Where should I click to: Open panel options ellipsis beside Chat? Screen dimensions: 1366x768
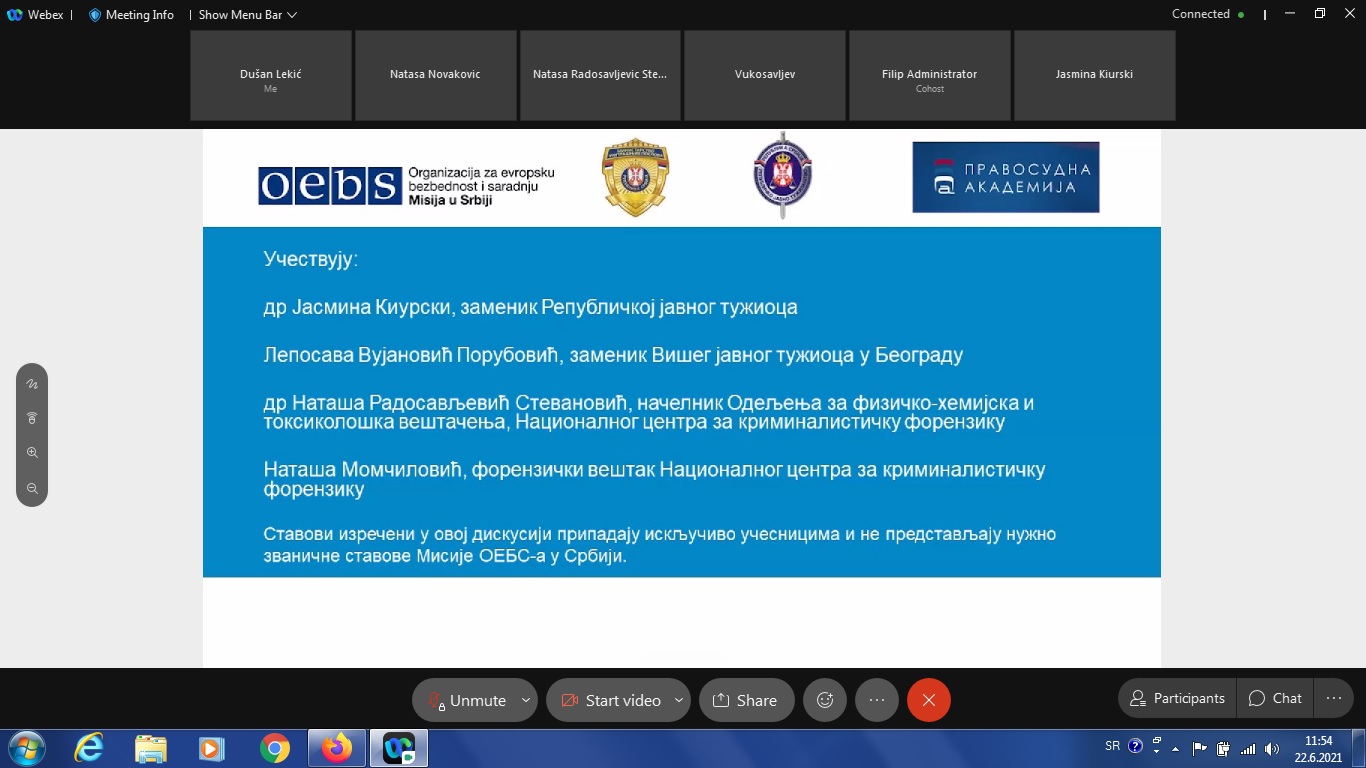coord(1333,698)
